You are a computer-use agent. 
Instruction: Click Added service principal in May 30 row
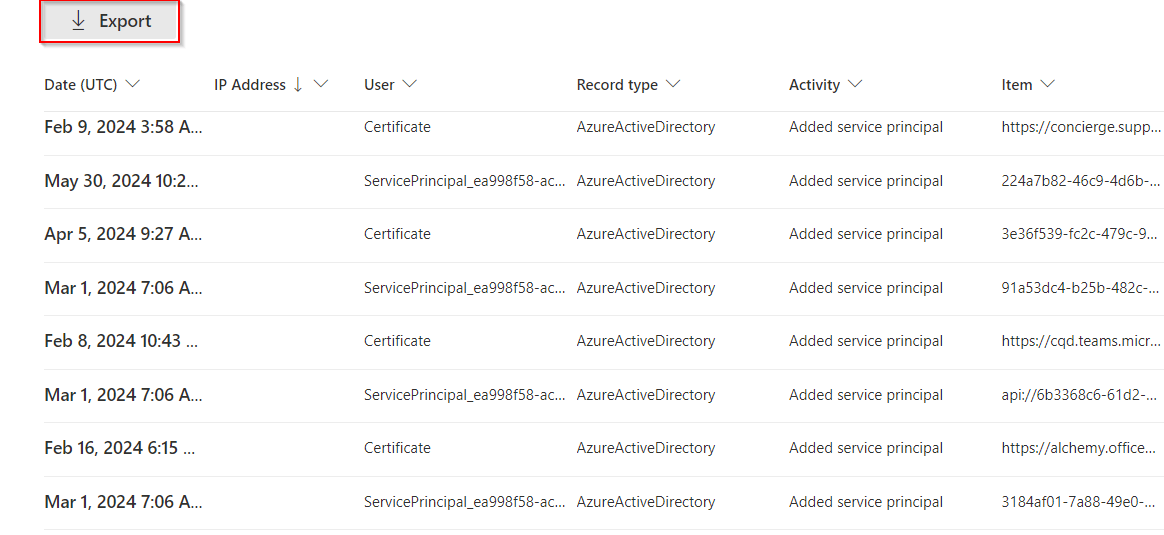[866, 181]
